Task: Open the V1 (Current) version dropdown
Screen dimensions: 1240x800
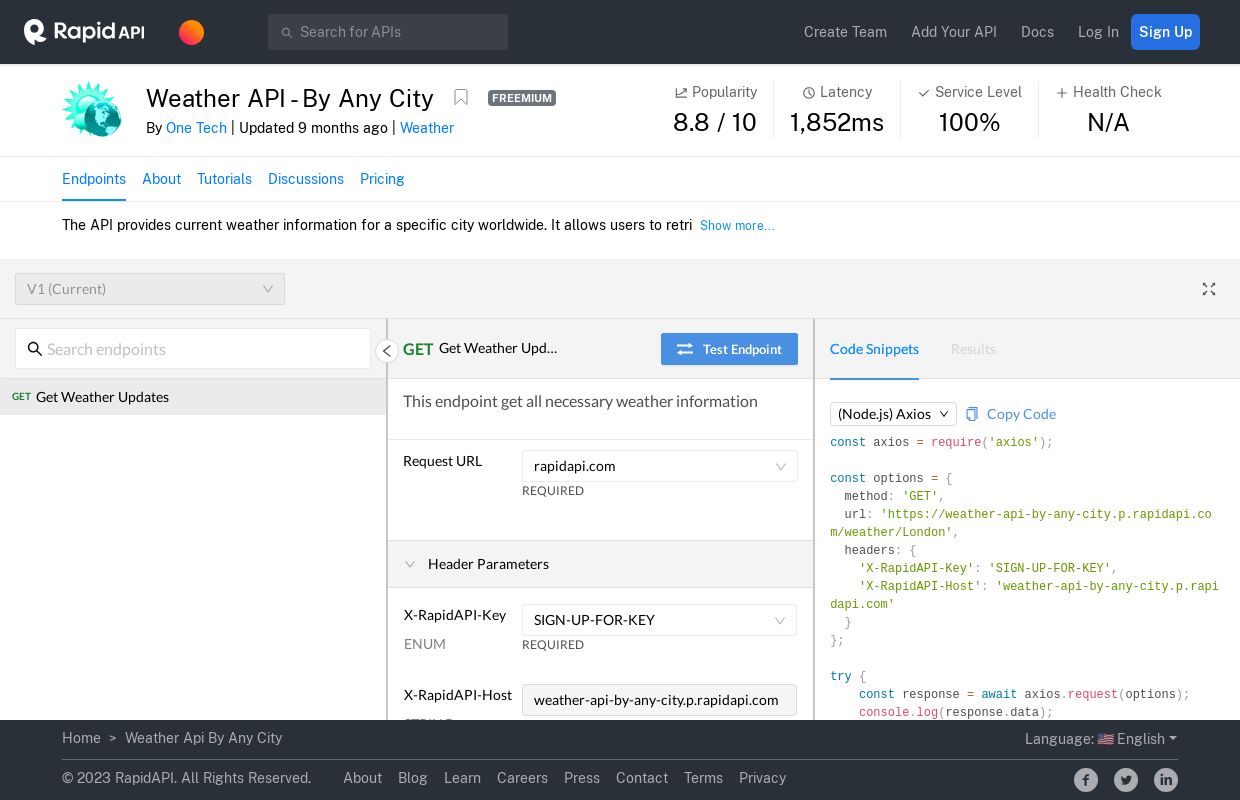Action: 150,289
